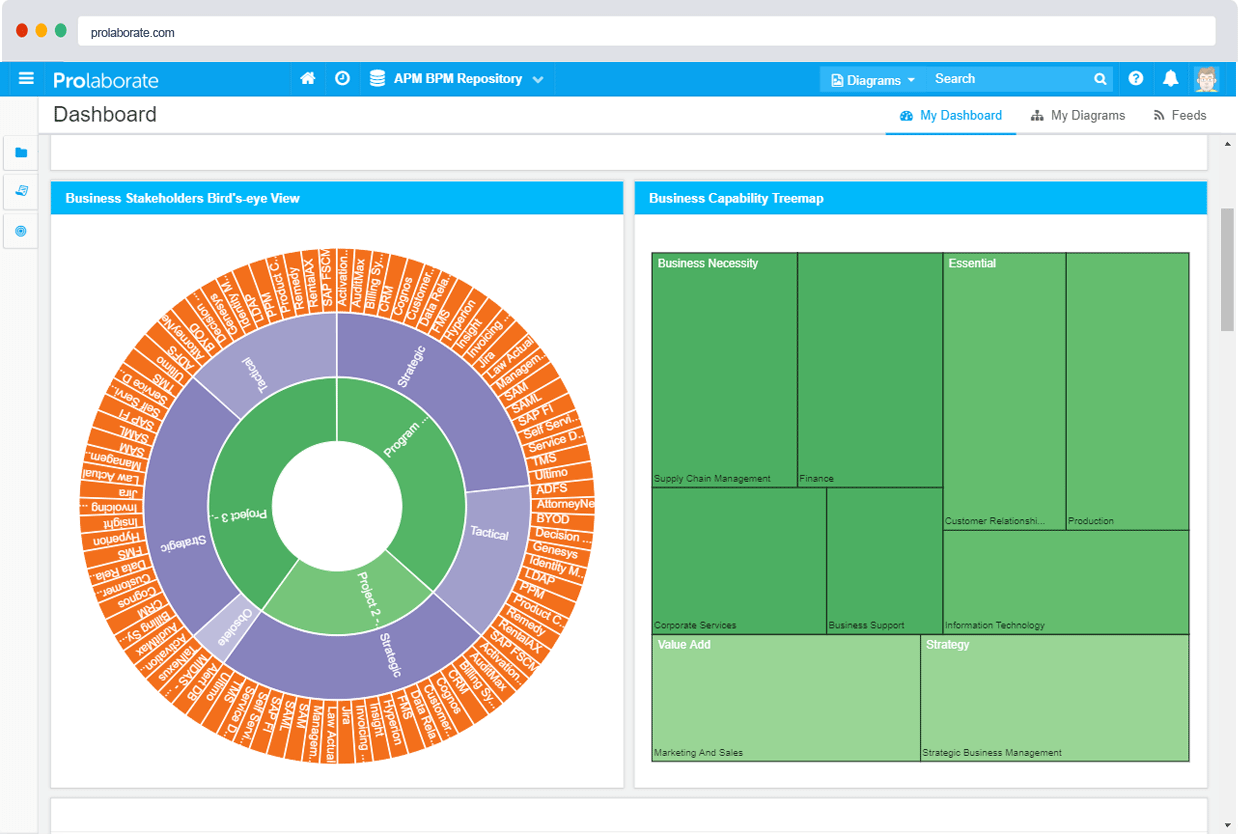Click the target circle sidebar icon
Image resolution: width=1238 pixels, height=834 pixels.
tap(21, 231)
